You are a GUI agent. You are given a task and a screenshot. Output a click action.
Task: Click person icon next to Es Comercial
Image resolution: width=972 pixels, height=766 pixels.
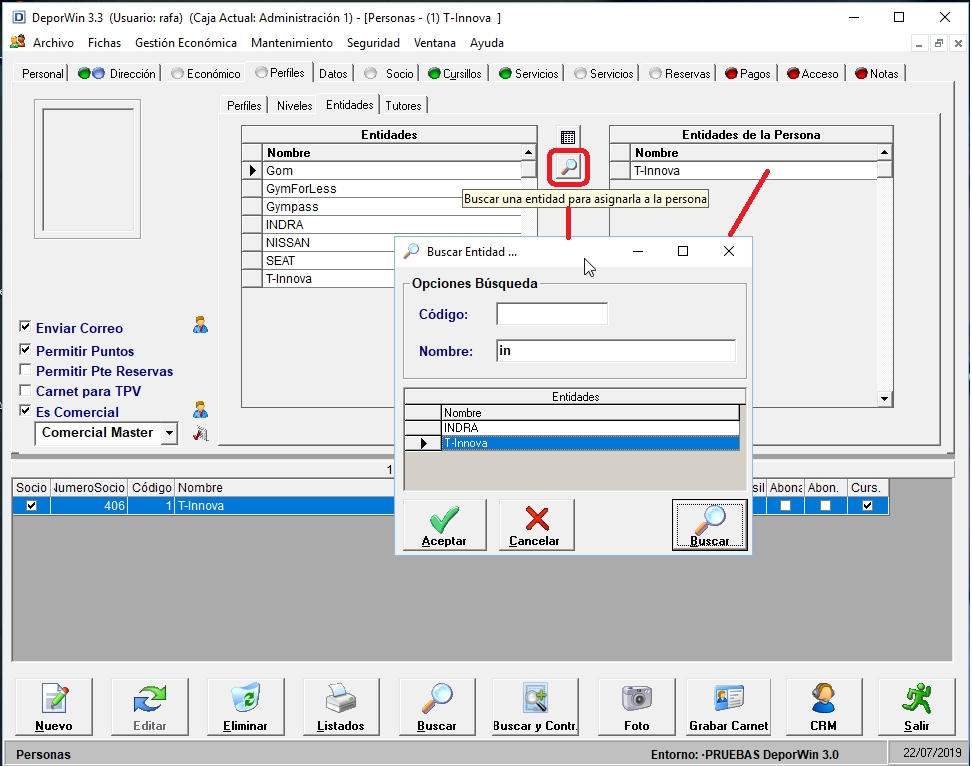200,410
